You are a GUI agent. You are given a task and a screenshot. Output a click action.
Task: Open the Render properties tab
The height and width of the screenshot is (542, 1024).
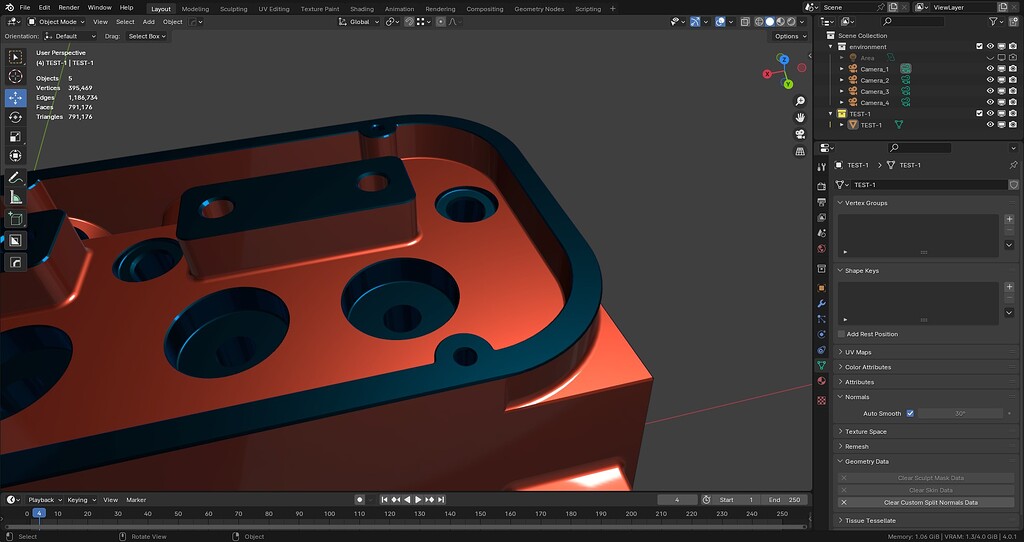(822, 186)
